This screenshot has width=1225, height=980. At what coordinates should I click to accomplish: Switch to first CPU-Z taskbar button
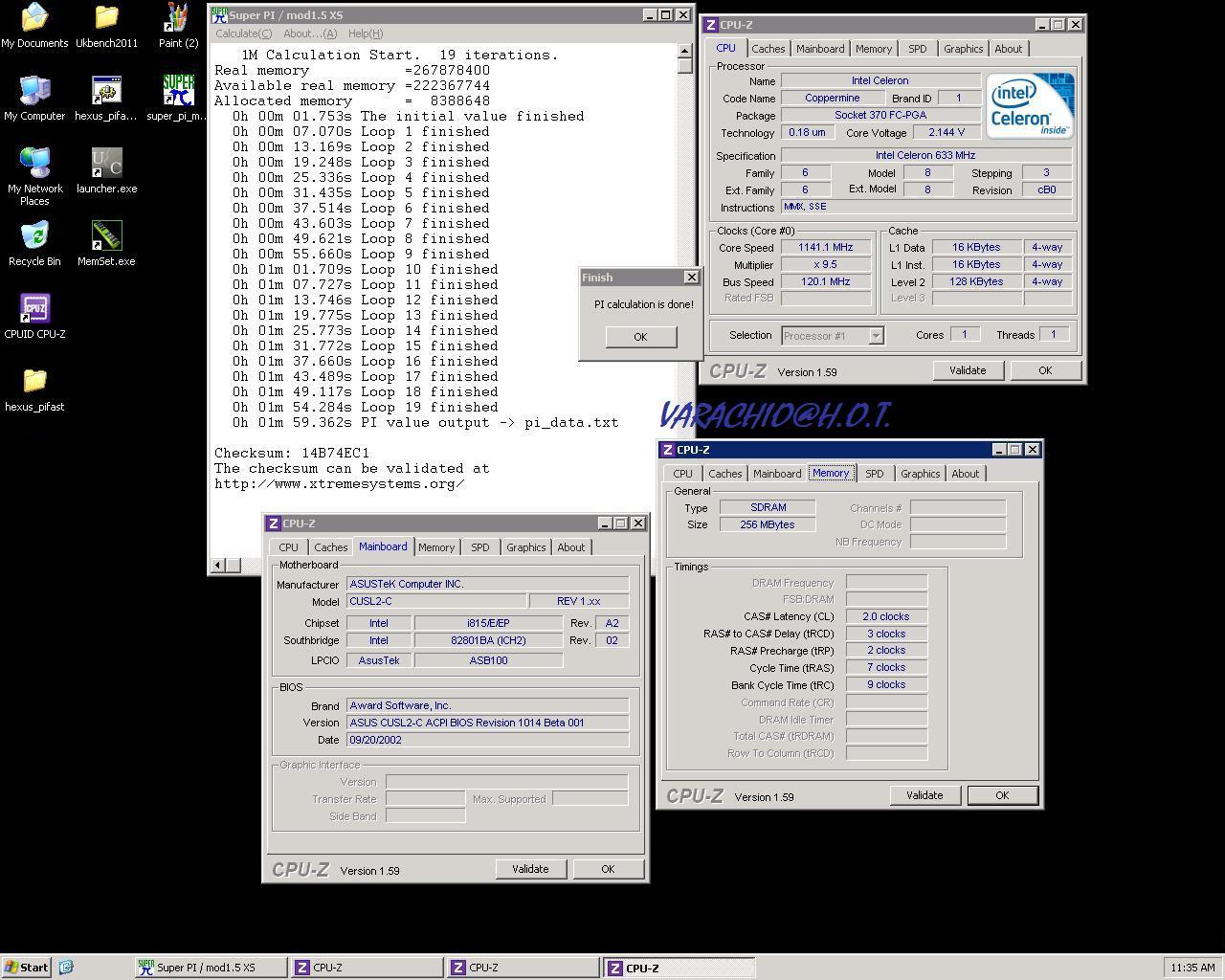(x=367, y=968)
